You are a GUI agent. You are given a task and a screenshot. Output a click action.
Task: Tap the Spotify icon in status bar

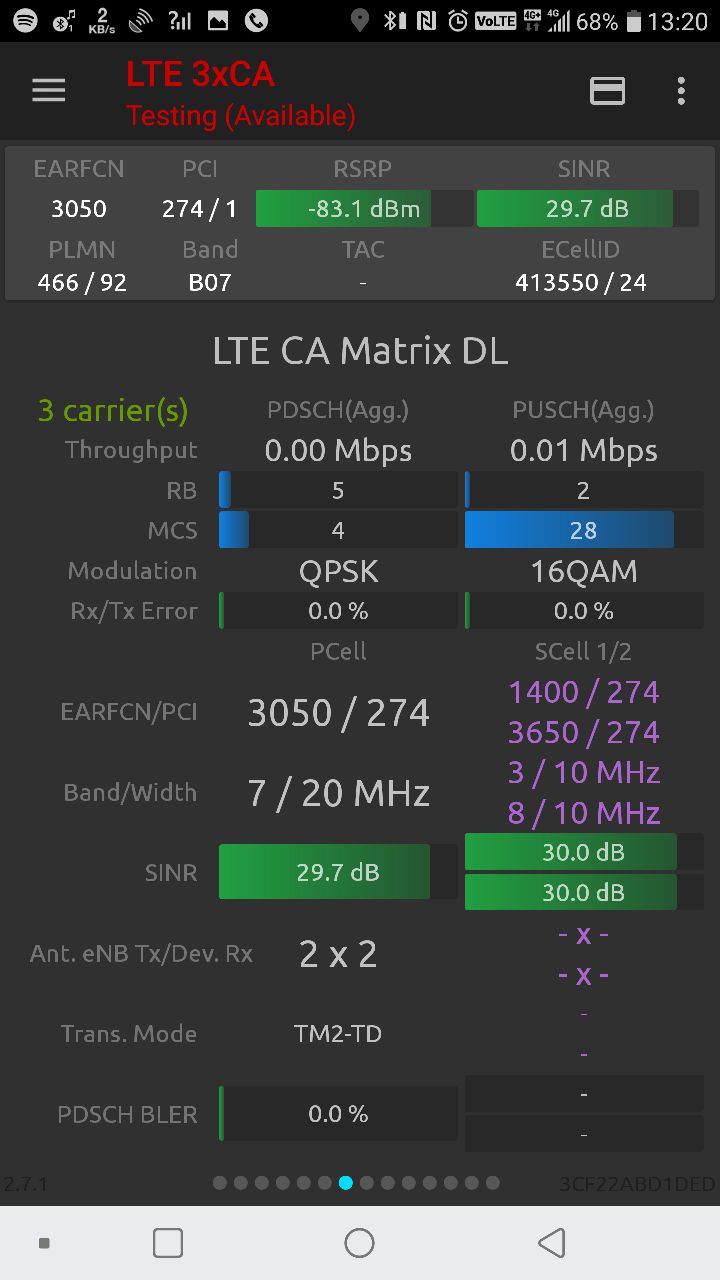(25, 20)
